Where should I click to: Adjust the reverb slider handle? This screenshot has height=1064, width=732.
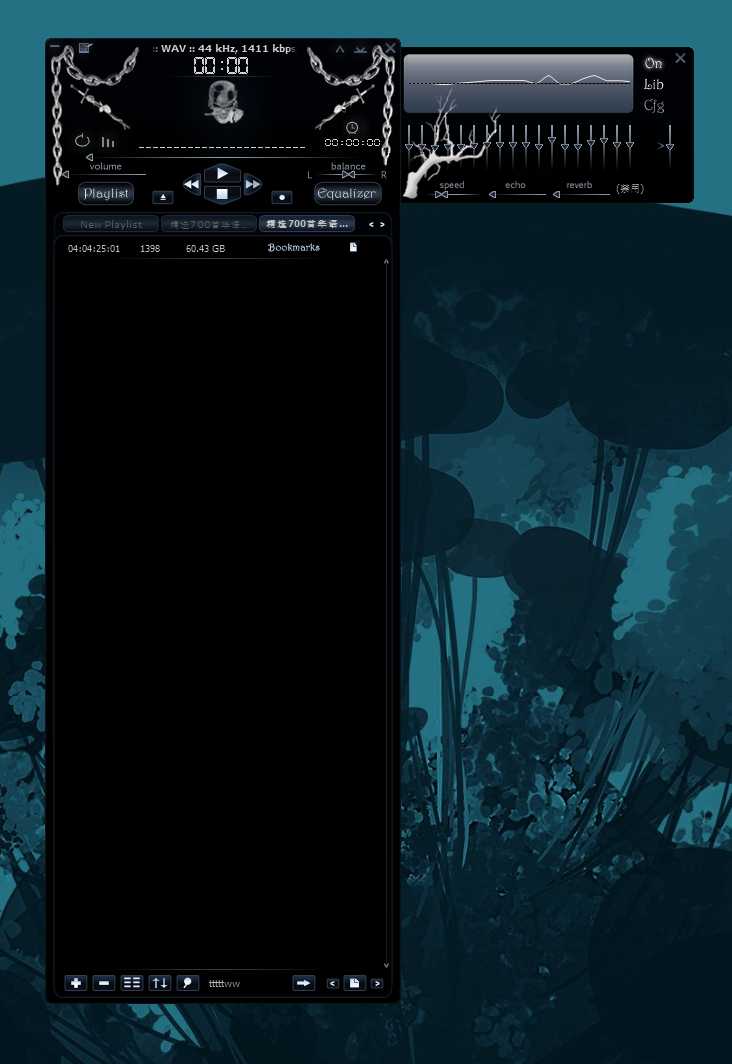click(x=556, y=195)
